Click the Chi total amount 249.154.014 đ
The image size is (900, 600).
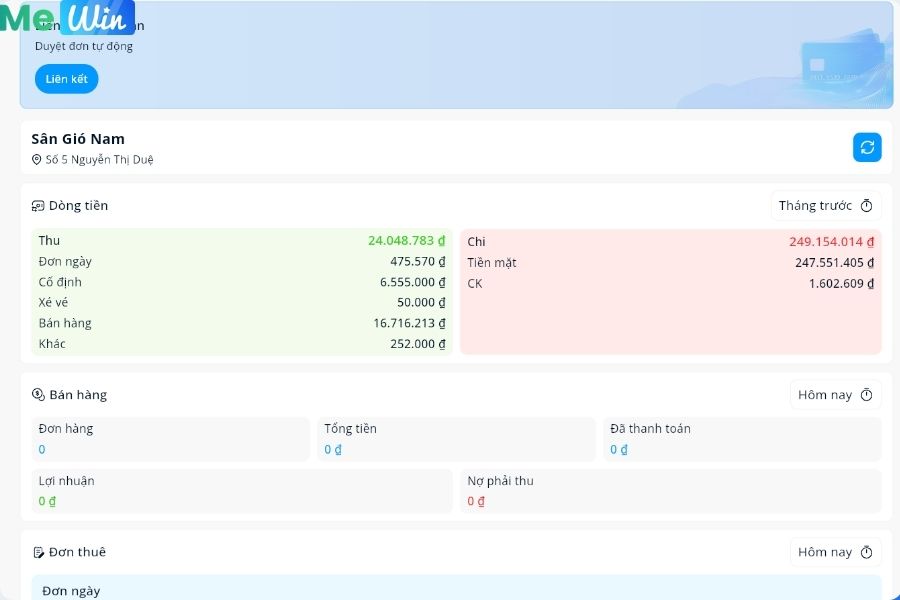click(x=831, y=242)
